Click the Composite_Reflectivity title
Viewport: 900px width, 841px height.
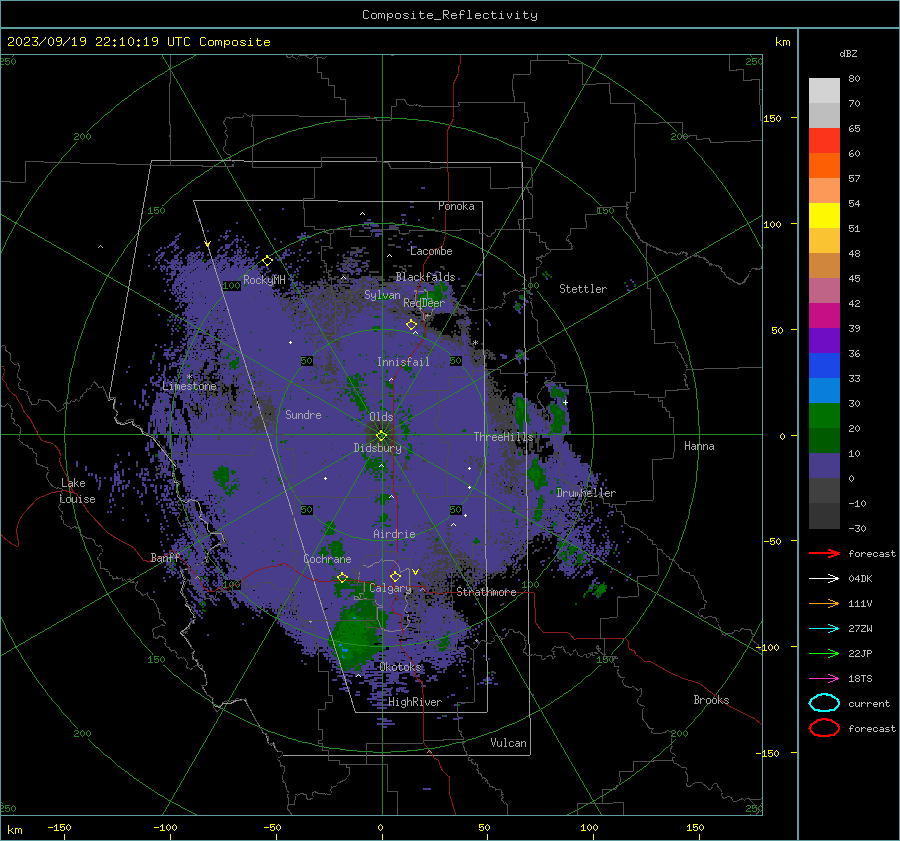[x=449, y=15]
